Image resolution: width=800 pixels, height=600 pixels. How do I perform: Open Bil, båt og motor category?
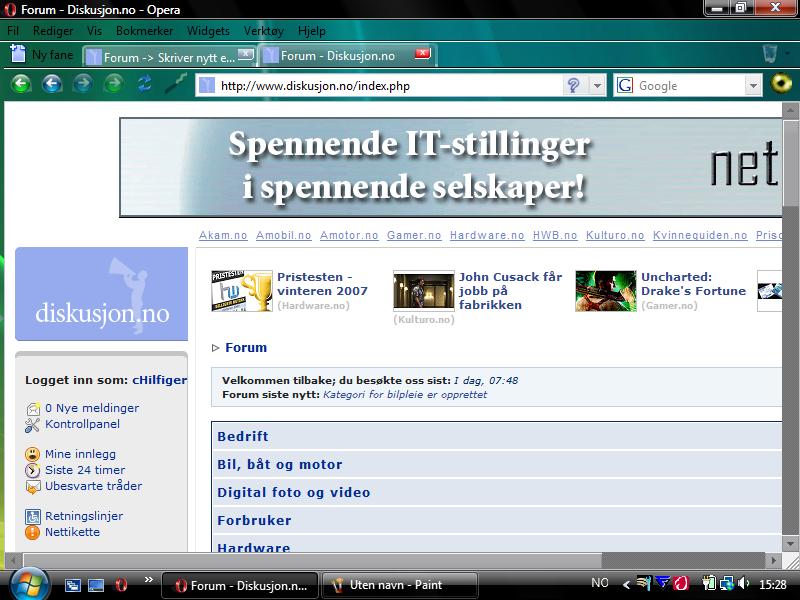(280, 464)
